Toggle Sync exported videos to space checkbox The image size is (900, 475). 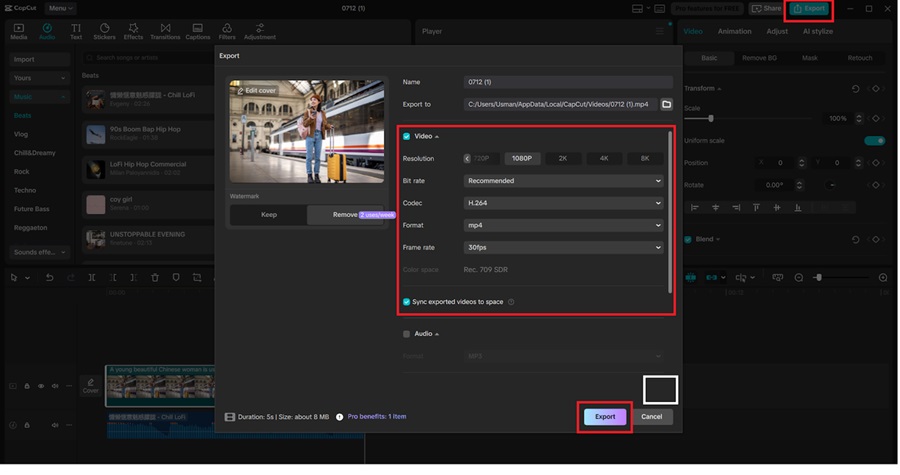tap(406, 302)
